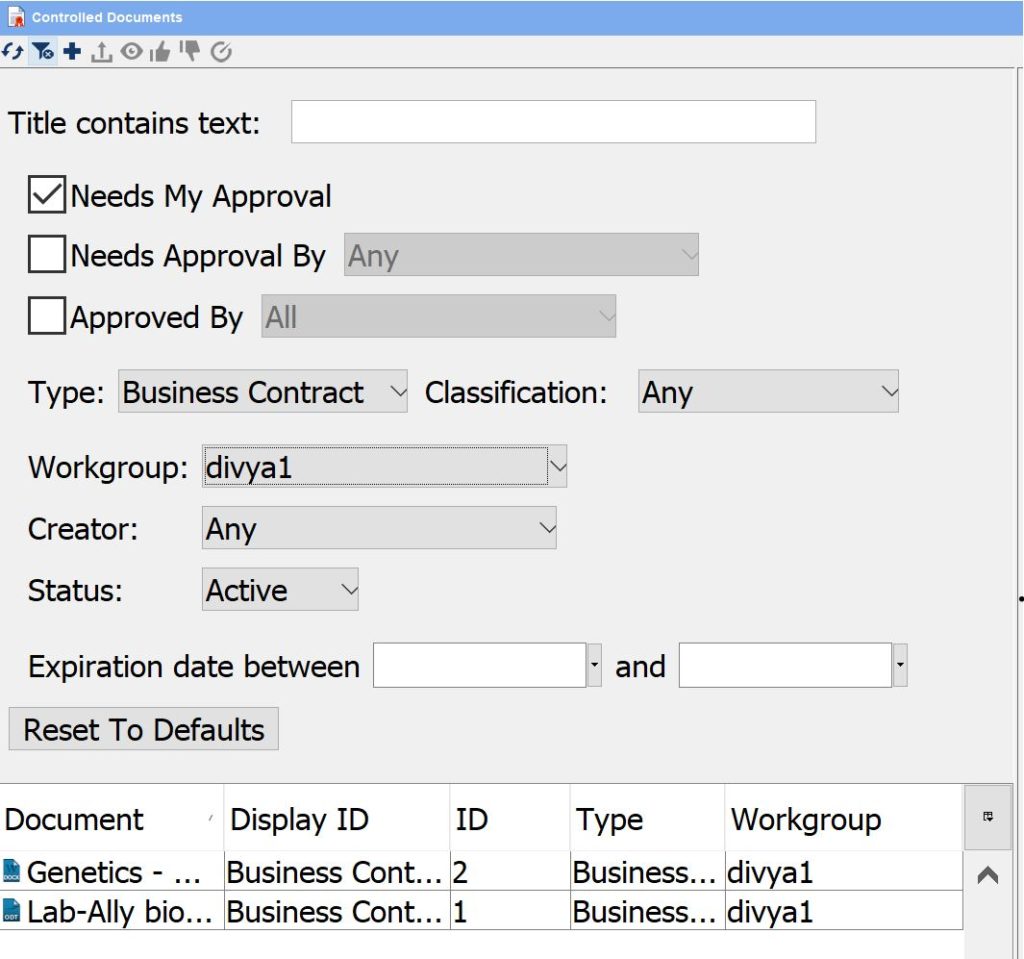Click the eye view icon
The image size is (1024, 959).
tap(131, 52)
